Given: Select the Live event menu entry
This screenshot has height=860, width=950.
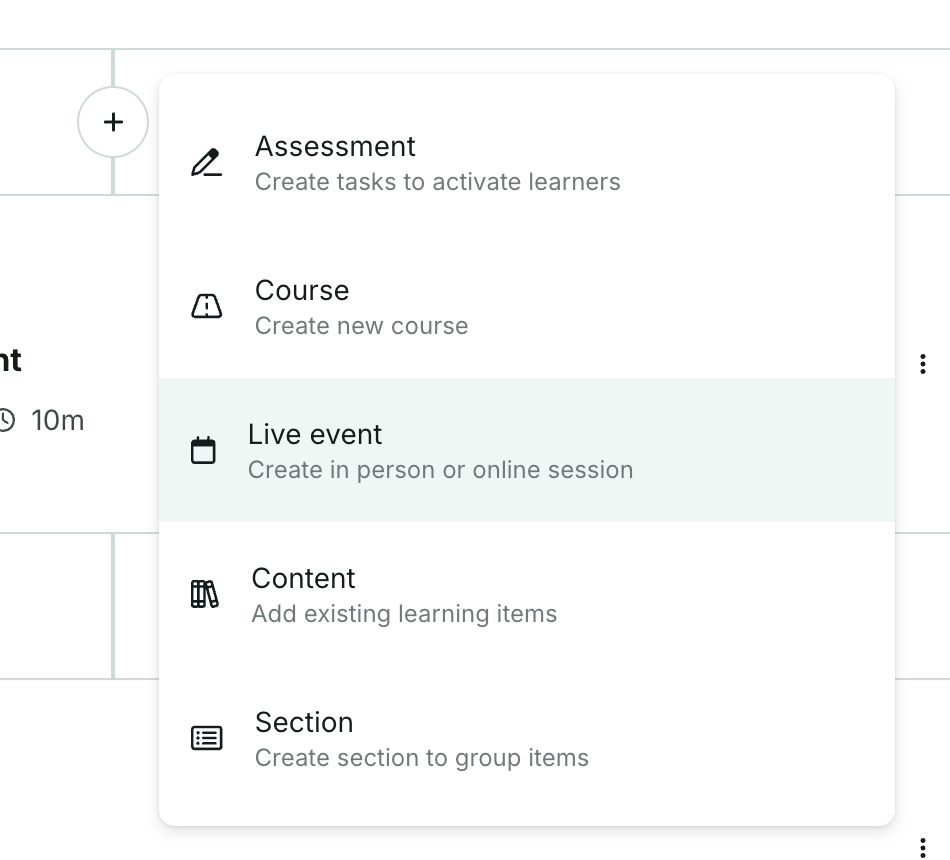Looking at the screenshot, I should pyautogui.click(x=315, y=434).
